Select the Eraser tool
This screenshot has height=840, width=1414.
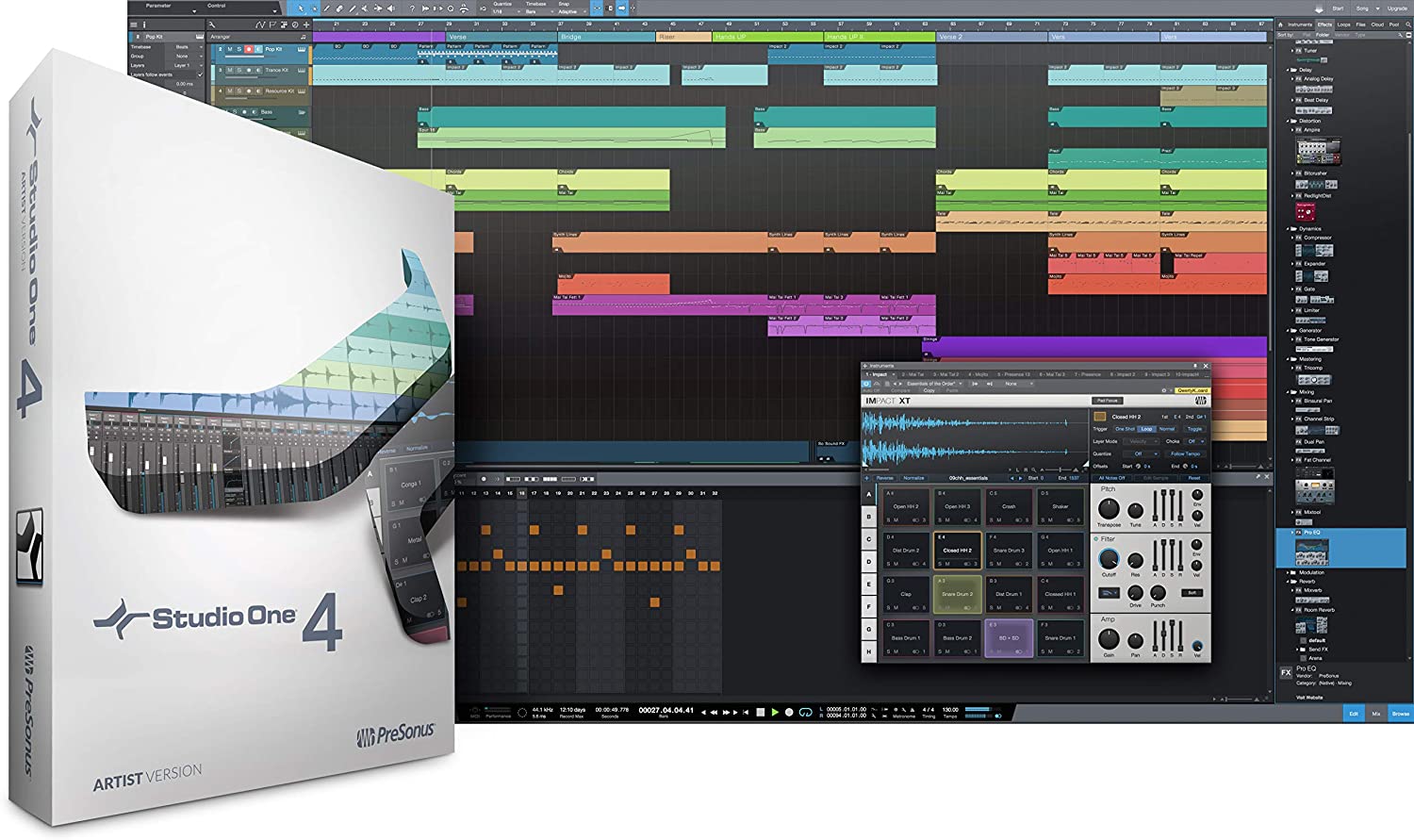339,9
